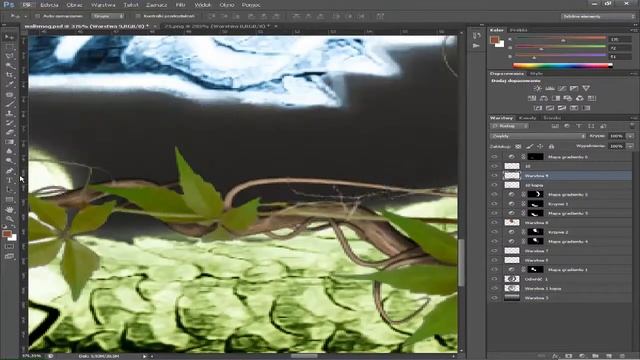Open the Filtr menu
Viewport: 640px width, 360px height.
[180, 5]
